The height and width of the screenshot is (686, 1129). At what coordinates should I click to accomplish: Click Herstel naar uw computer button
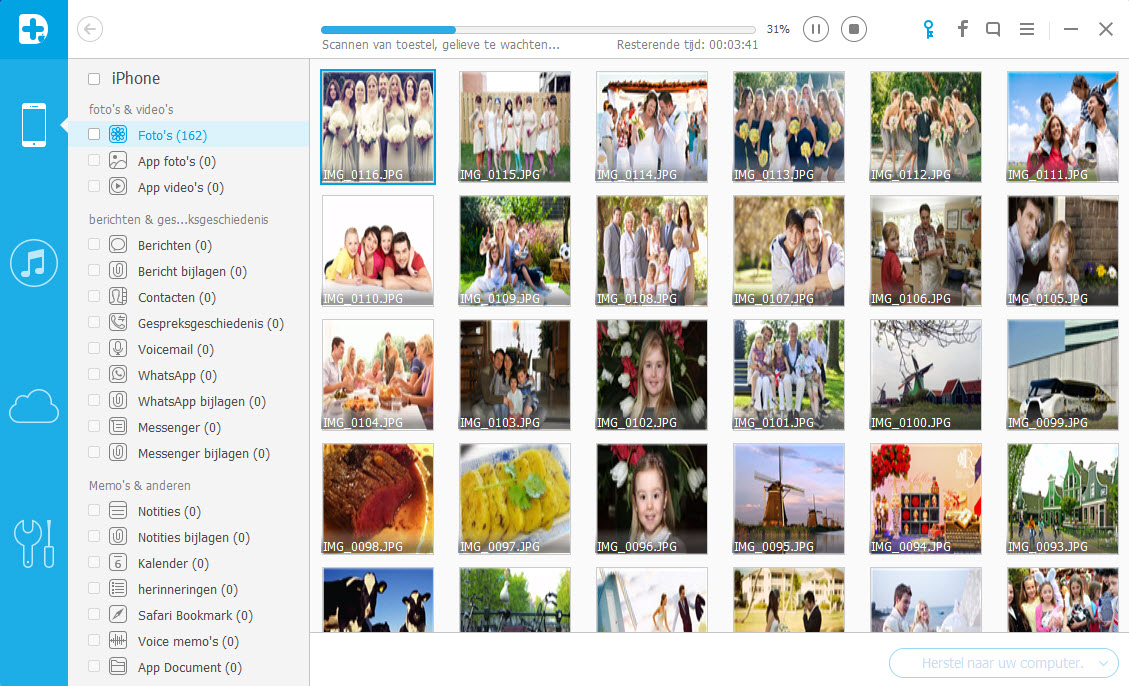pyautogui.click(x=1003, y=663)
